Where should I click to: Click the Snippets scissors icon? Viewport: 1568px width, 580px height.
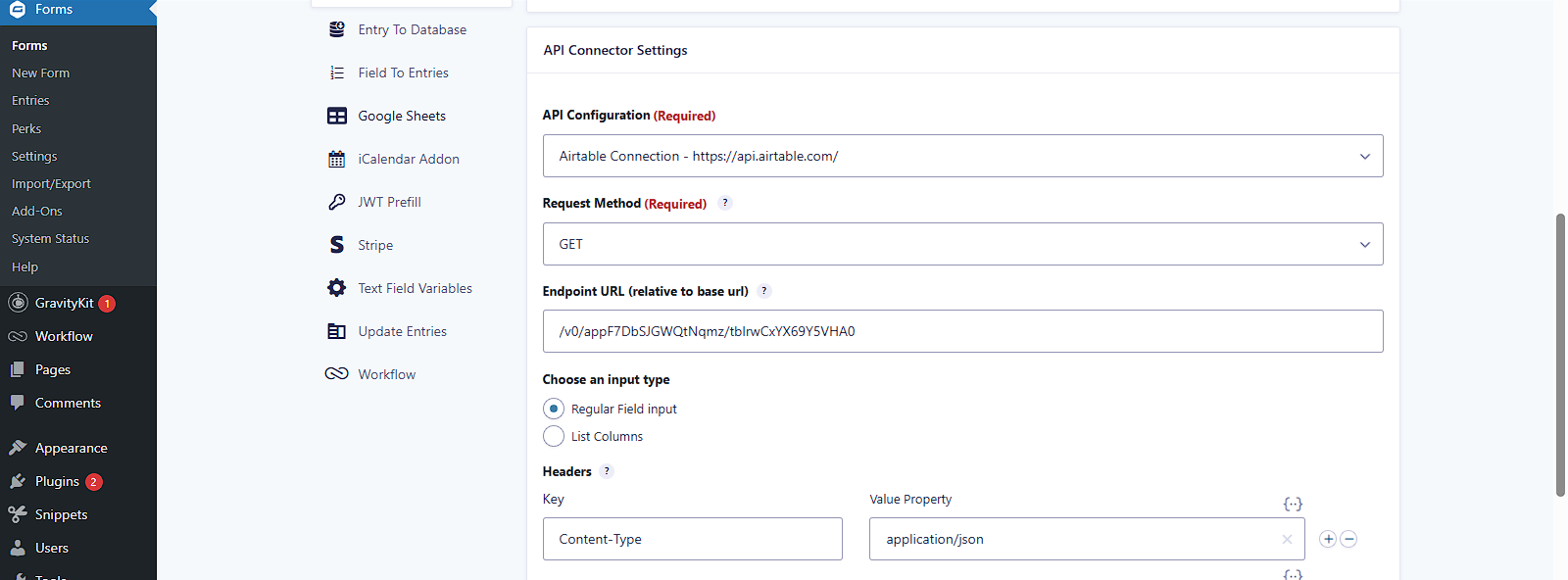click(x=18, y=514)
